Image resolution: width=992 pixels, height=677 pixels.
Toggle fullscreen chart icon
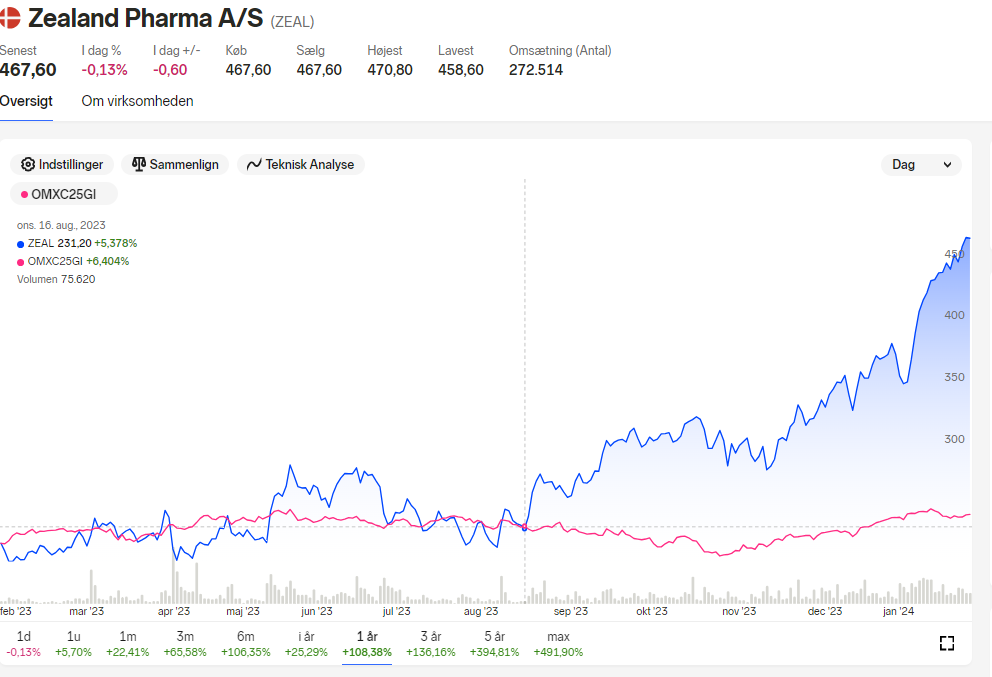(x=946, y=643)
